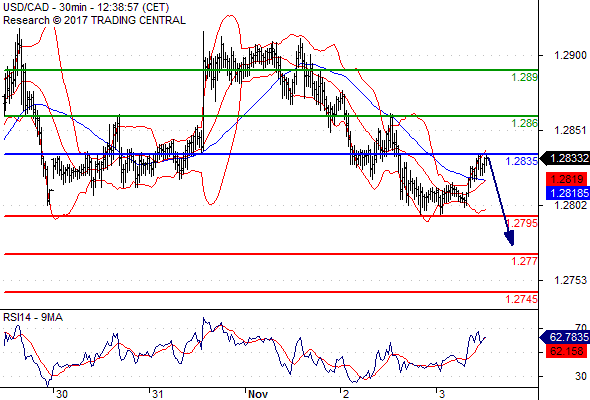Click the red 1.2819 price label
The image size is (590, 400).
click(566, 179)
